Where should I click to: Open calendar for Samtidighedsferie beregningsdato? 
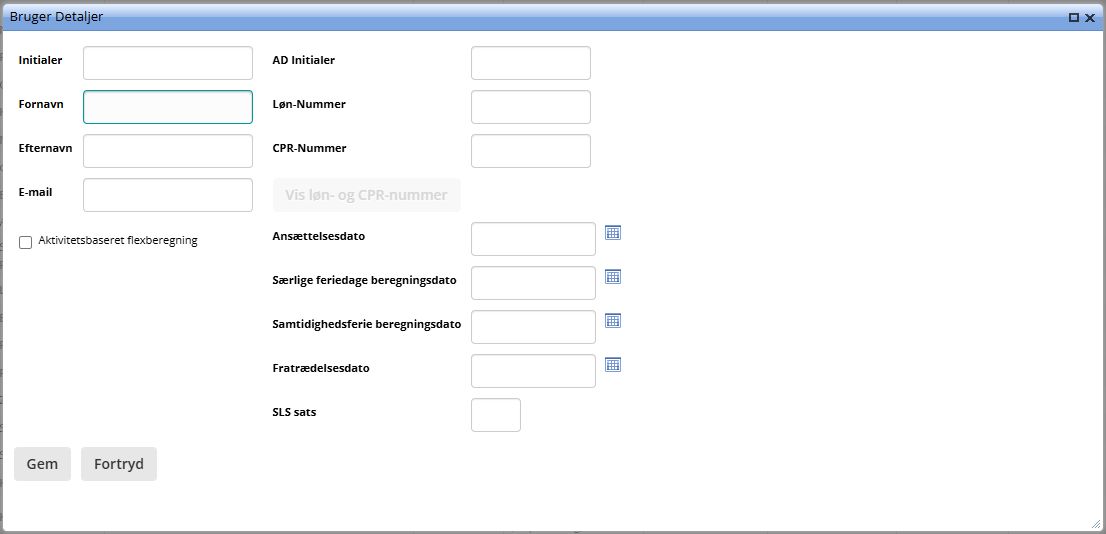pos(613,320)
